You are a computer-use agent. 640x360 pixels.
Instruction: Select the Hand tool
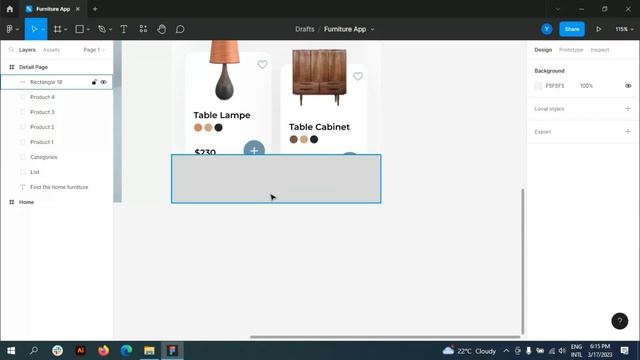click(x=162, y=29)
